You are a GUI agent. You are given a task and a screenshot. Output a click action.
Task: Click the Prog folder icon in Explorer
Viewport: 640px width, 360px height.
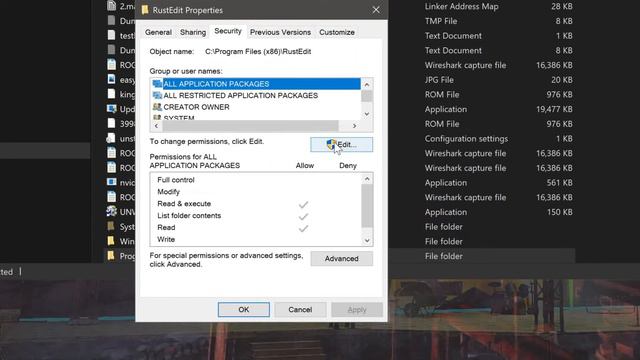click(x=111, y=256)
